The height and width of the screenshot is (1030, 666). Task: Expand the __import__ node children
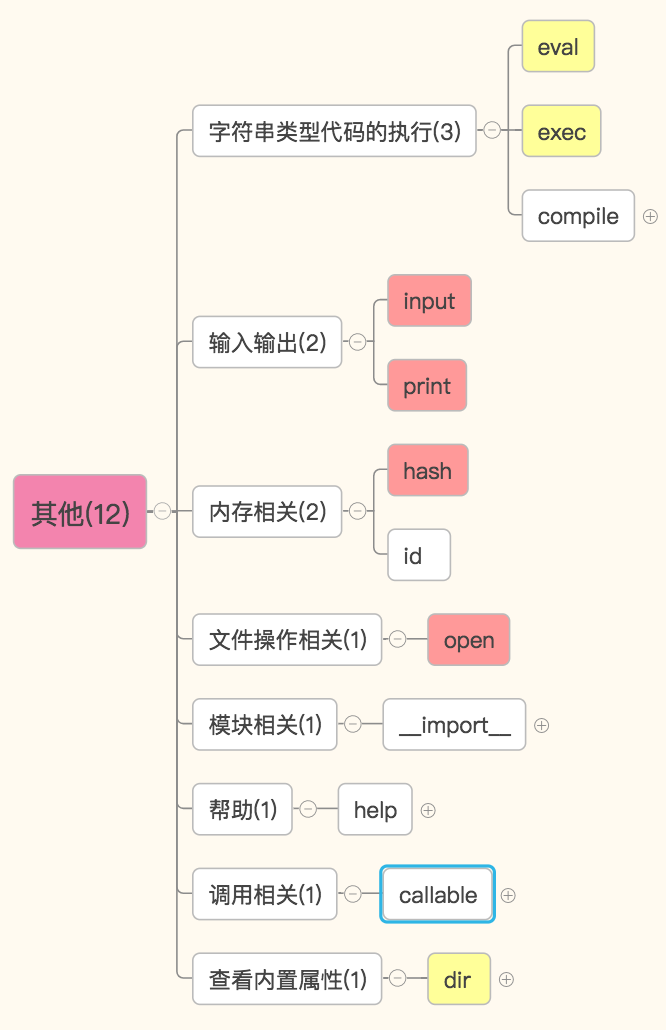point(541,725)
